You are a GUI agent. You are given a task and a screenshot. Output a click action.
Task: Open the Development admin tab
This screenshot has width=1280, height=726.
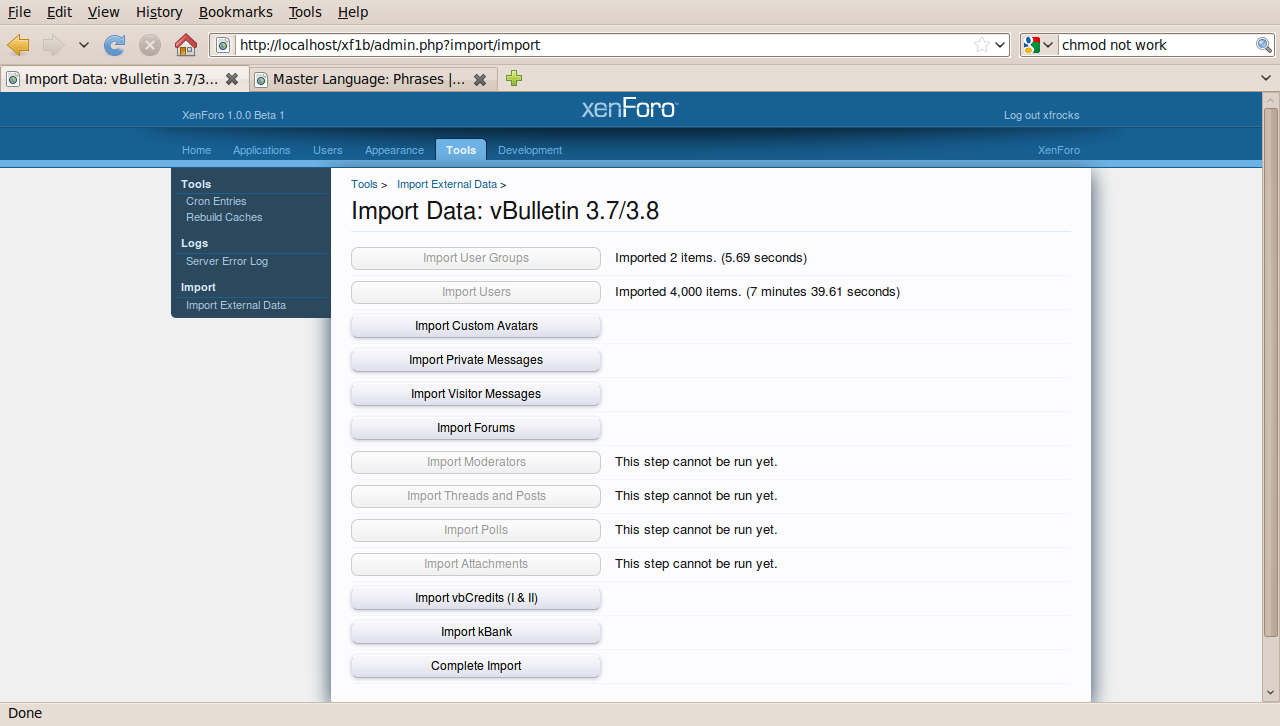(530, 150)
